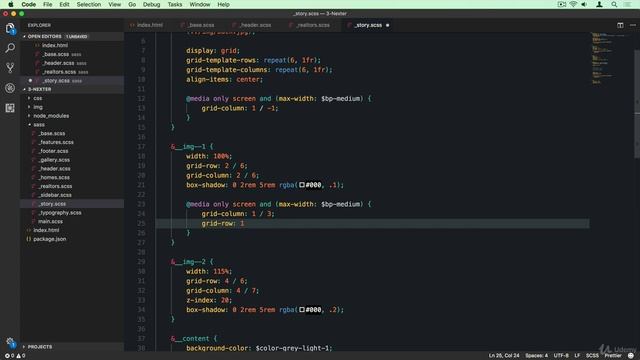Click the volume icon in menu bar

pos(584,4)
